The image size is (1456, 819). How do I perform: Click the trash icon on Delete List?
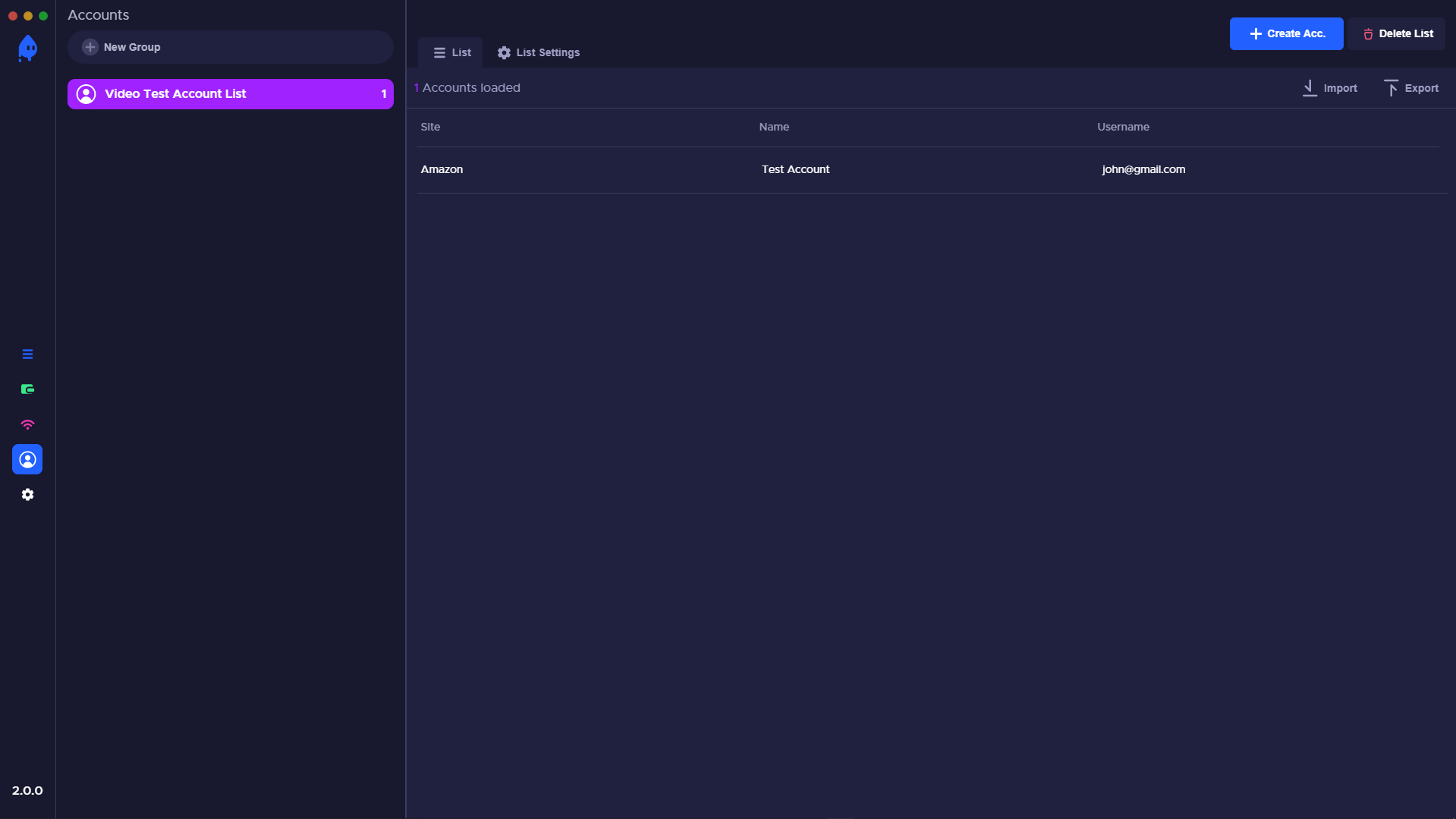click(x=1368, y=34)
